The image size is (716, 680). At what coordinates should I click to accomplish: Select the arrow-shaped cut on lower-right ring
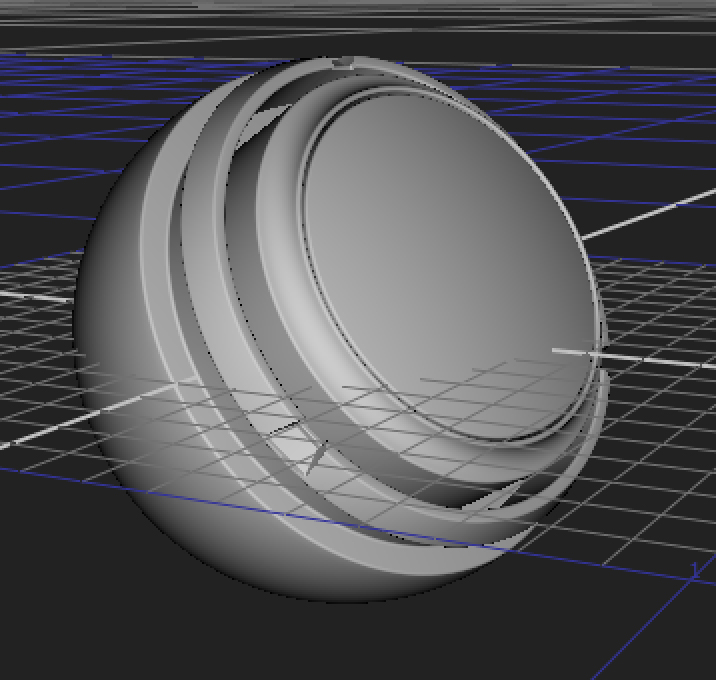tap(508, 492)
